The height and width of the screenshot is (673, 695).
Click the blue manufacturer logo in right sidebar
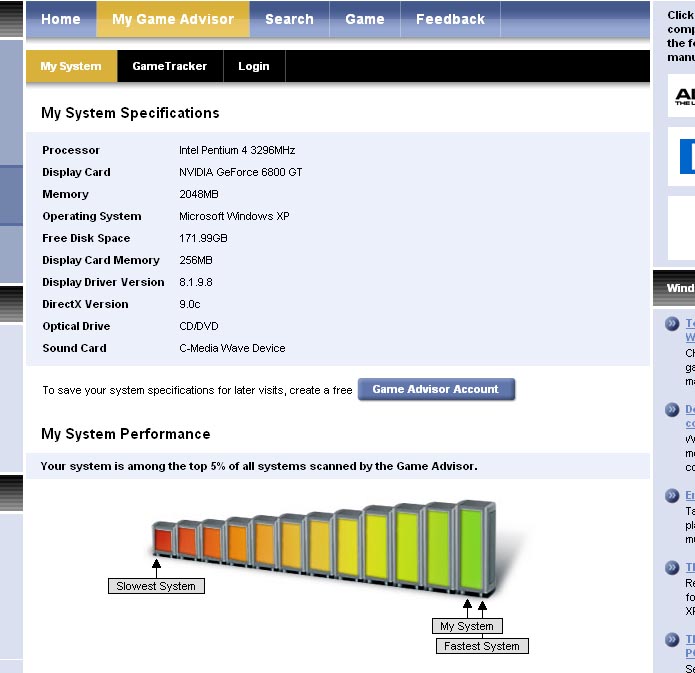coord(686,156)
